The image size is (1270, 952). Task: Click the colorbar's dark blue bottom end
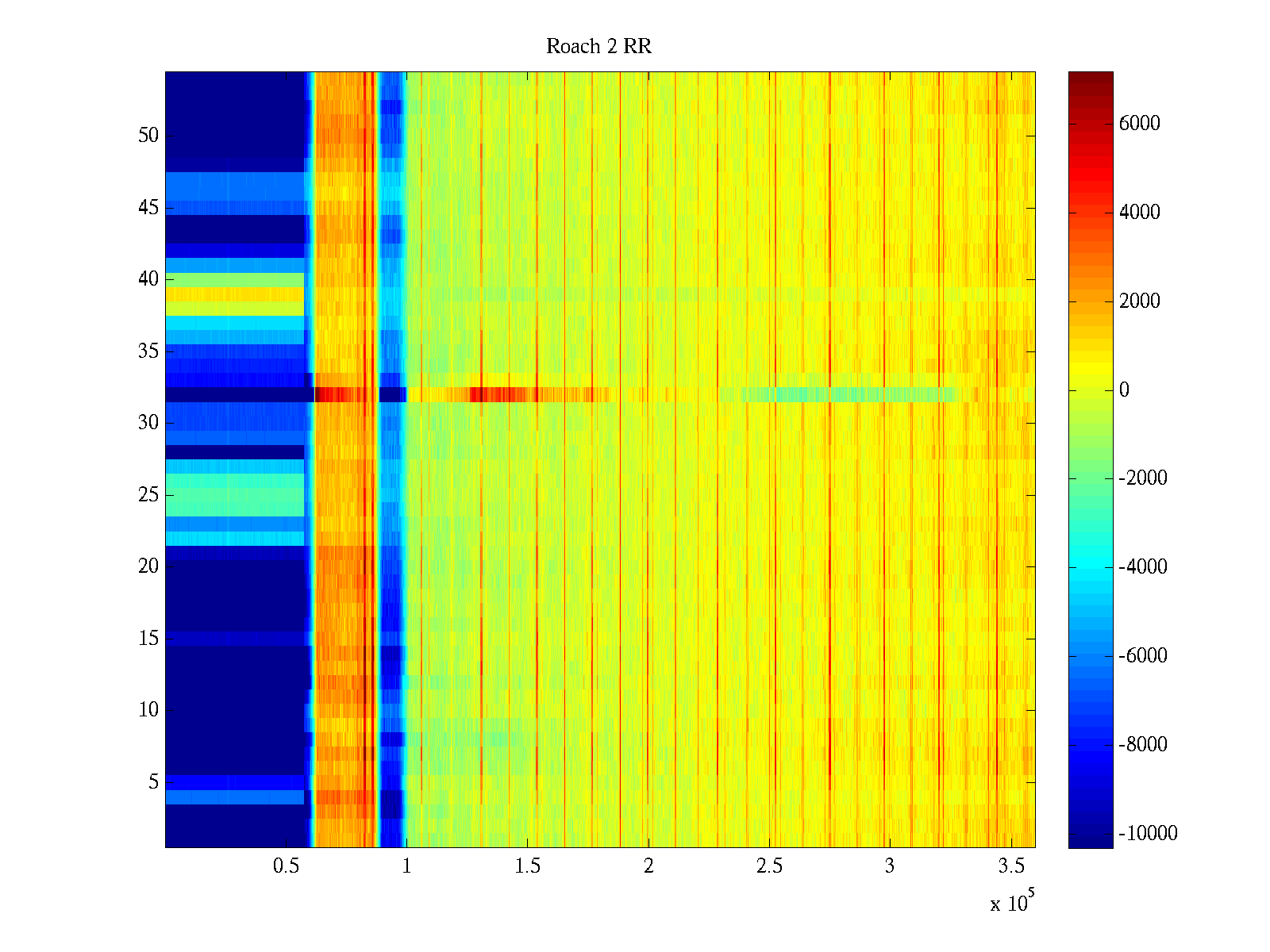click(1090, 841)
